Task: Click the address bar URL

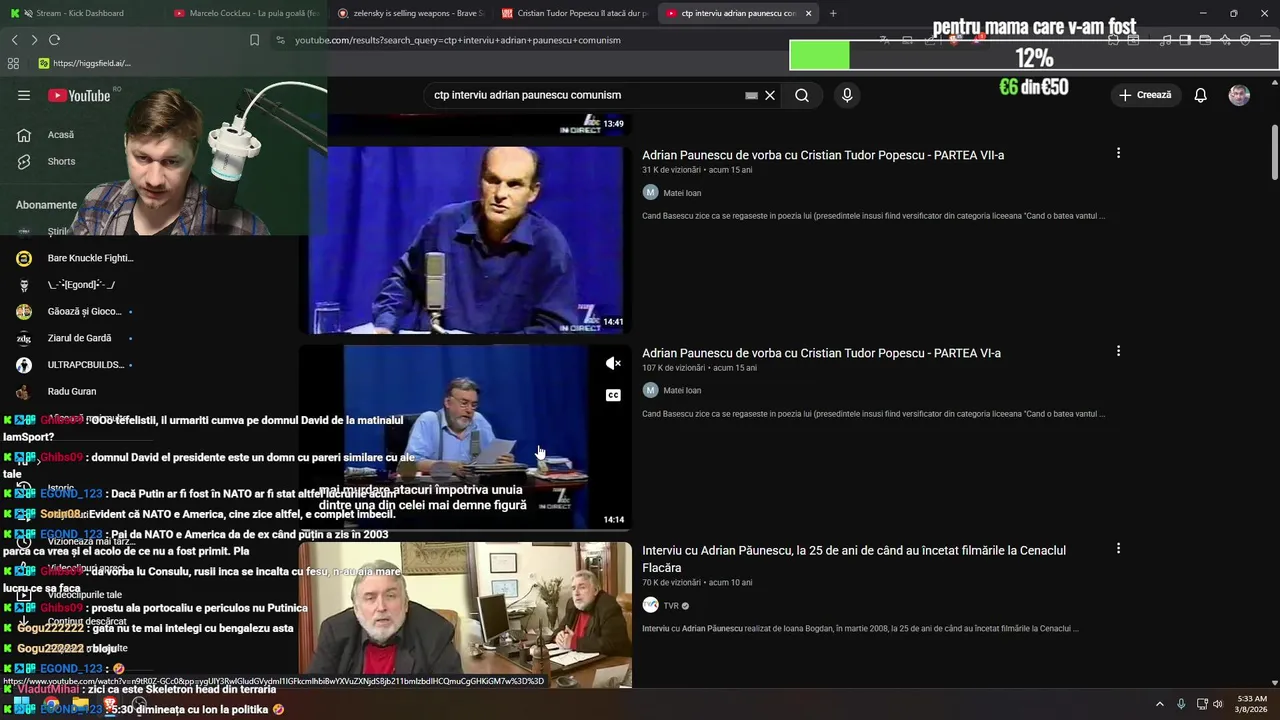Action: [458, 40]
